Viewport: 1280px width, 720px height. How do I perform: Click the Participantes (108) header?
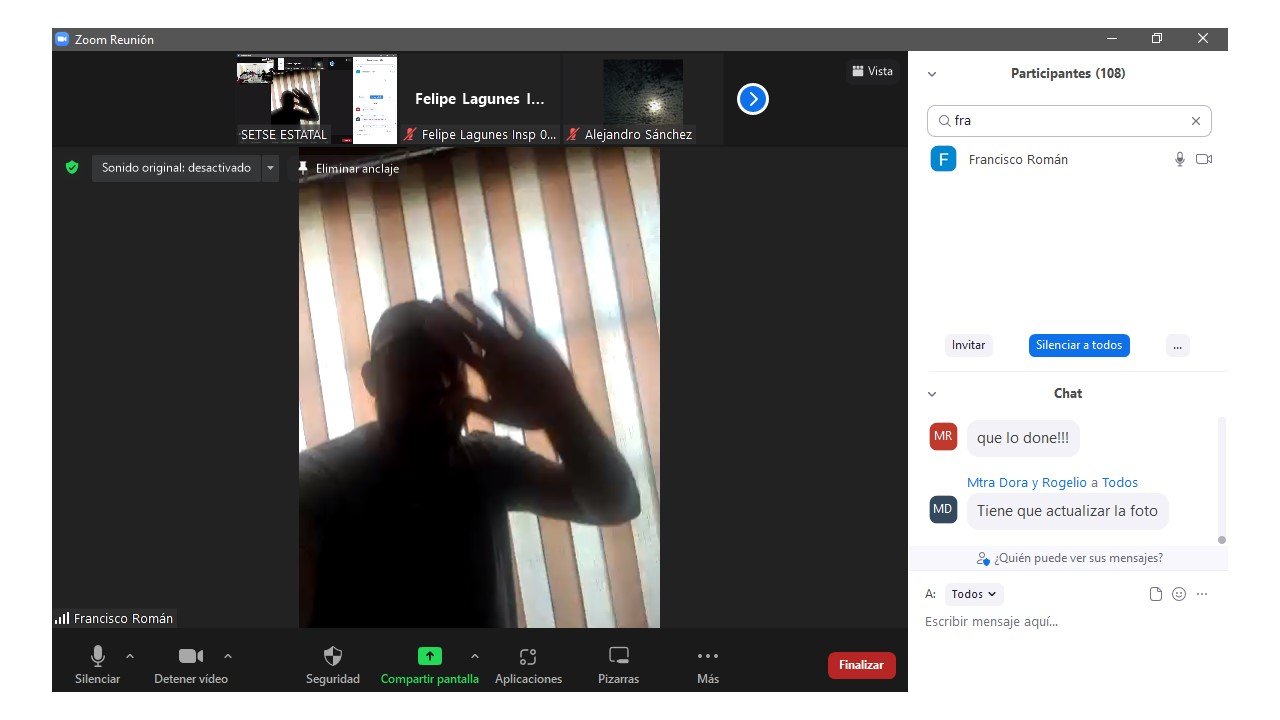click(x=1068, y=74)
